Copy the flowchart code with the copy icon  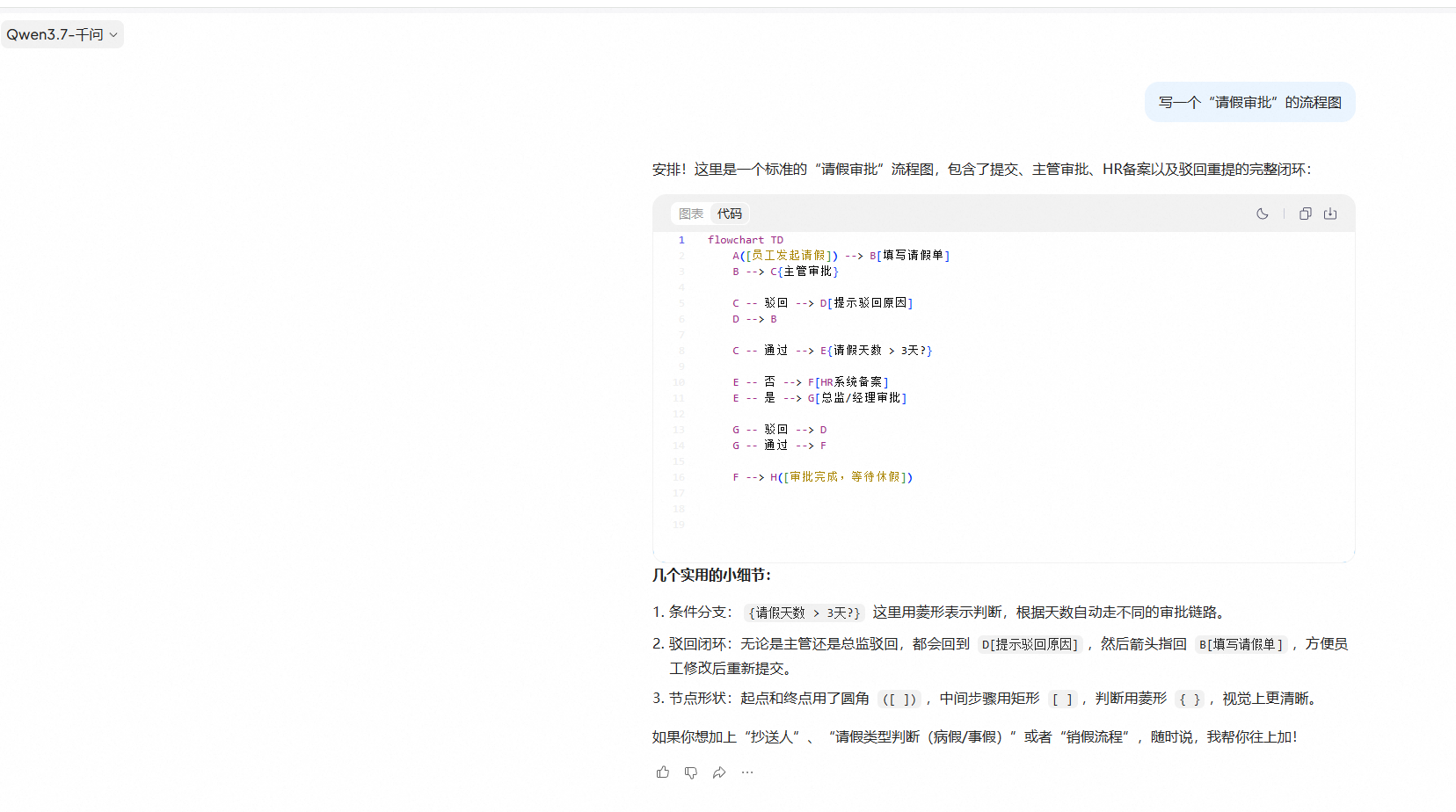(1306, 214)
